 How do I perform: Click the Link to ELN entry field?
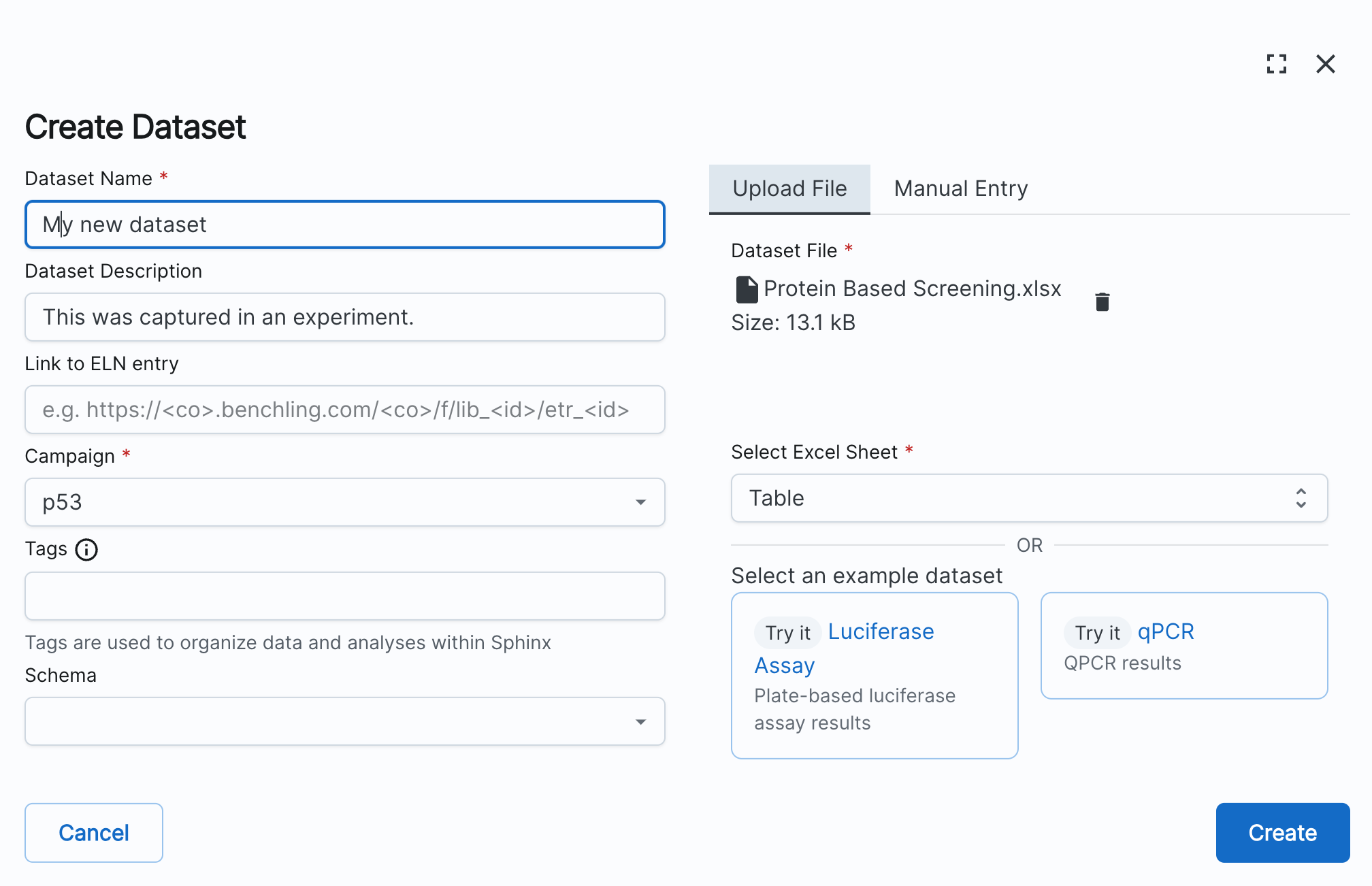point(344,410)
